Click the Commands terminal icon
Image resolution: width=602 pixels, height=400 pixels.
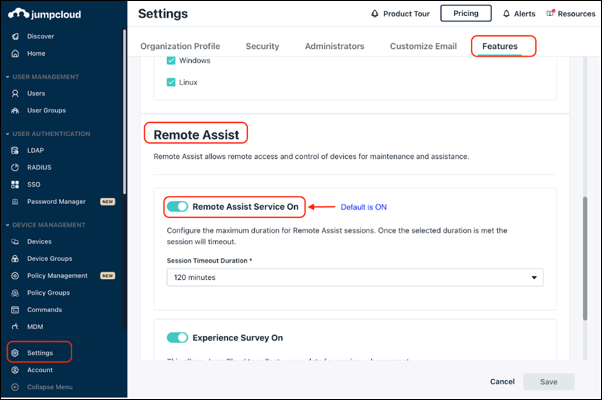coord(15,310)
